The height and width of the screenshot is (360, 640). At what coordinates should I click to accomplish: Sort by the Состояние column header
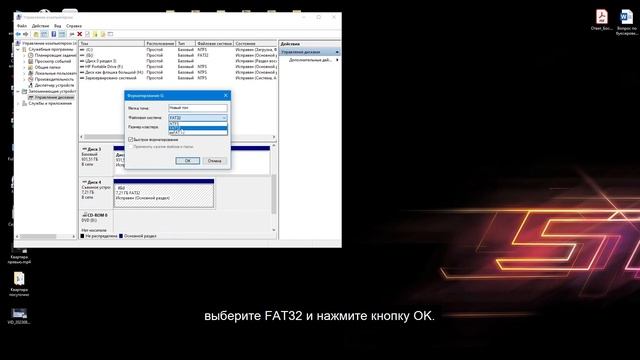(256, 43)
